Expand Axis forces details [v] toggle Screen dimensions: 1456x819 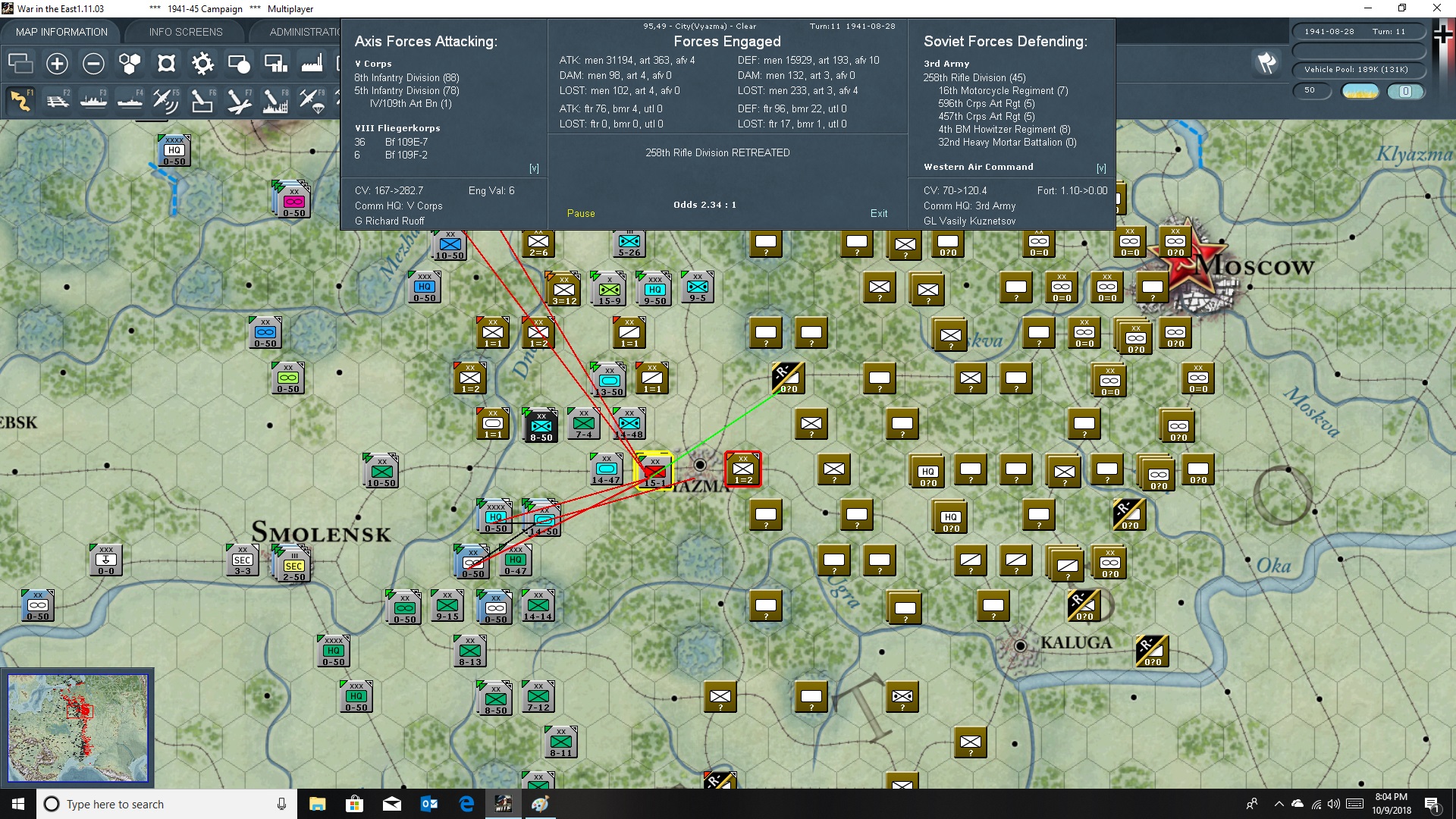[534, 168]
